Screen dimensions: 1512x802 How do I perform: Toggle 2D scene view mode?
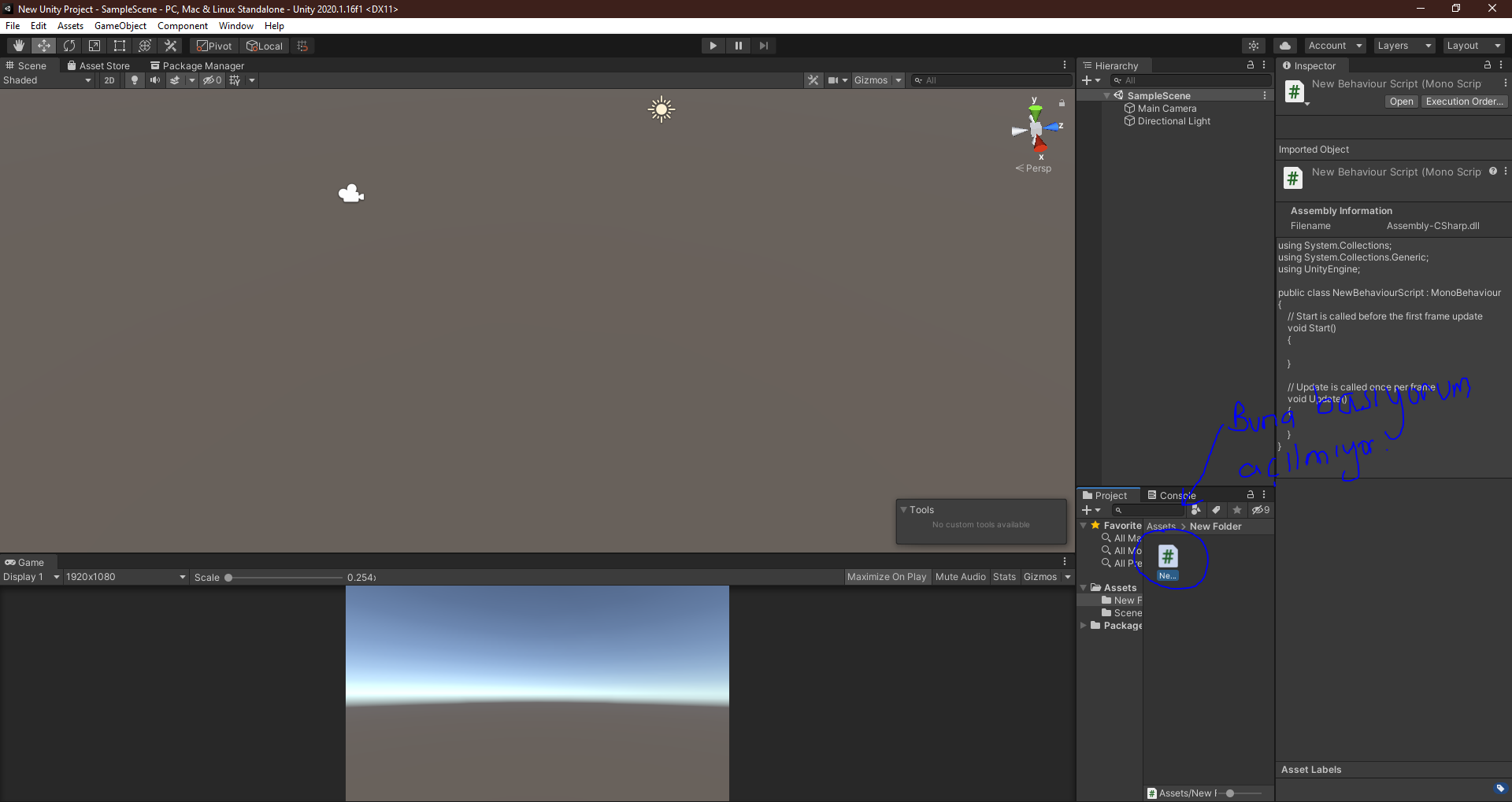coord(109,80)
